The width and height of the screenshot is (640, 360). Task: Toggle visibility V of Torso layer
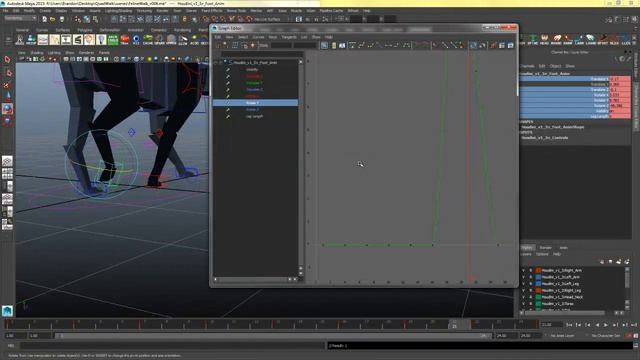[x=524, y=304]
